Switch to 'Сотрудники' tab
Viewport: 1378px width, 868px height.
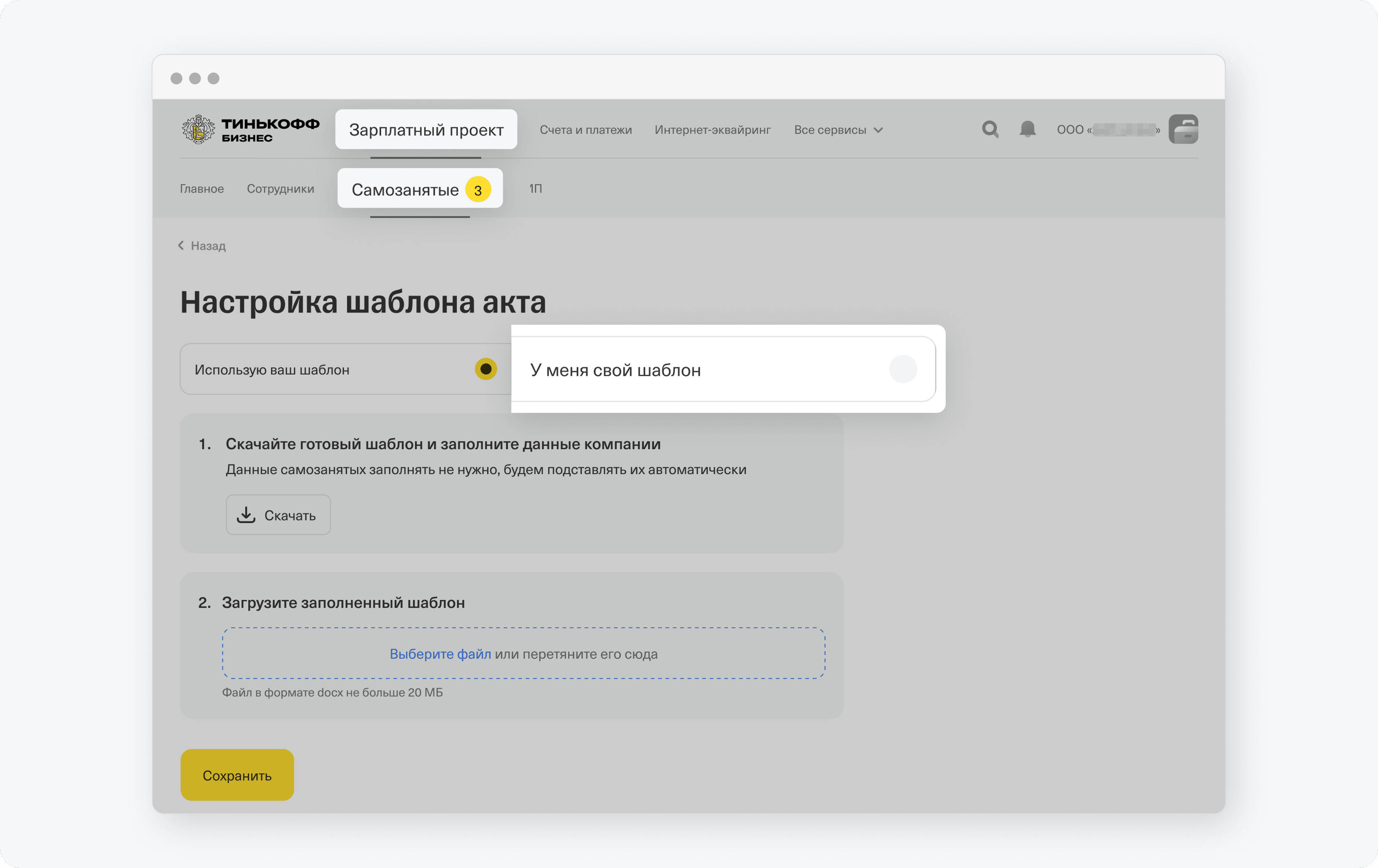[280, 189]
